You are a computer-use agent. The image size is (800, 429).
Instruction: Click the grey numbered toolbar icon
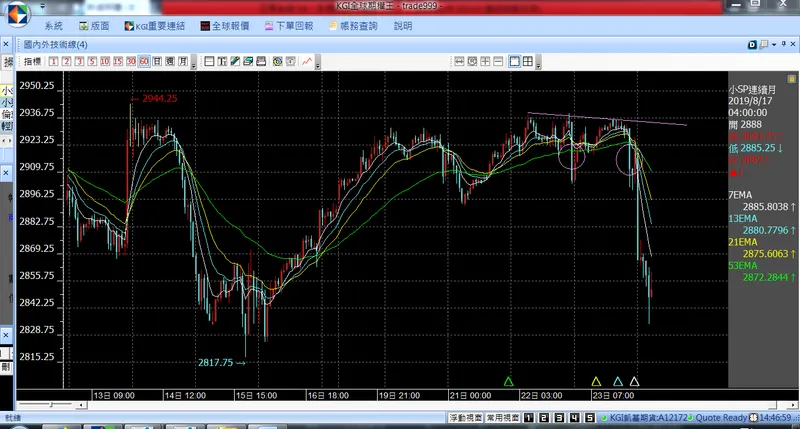[291, 62]
